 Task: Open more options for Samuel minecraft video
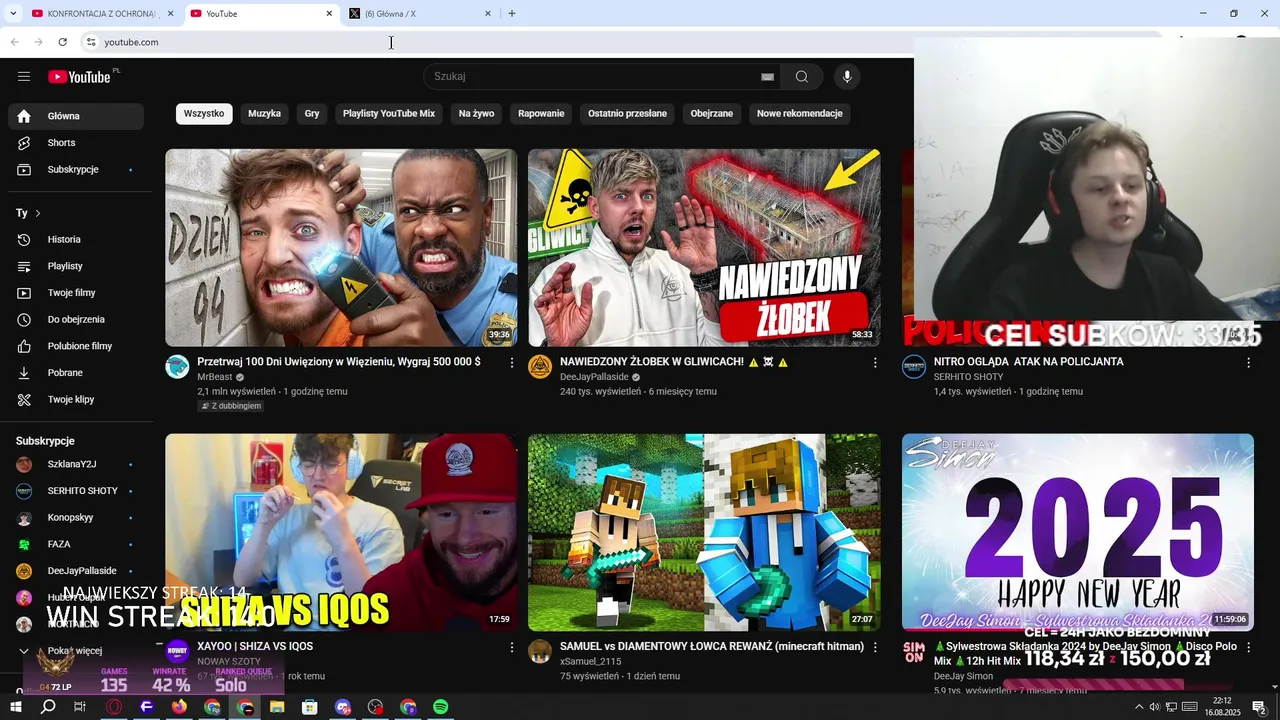pyautogui.click(x=875, y=648)
